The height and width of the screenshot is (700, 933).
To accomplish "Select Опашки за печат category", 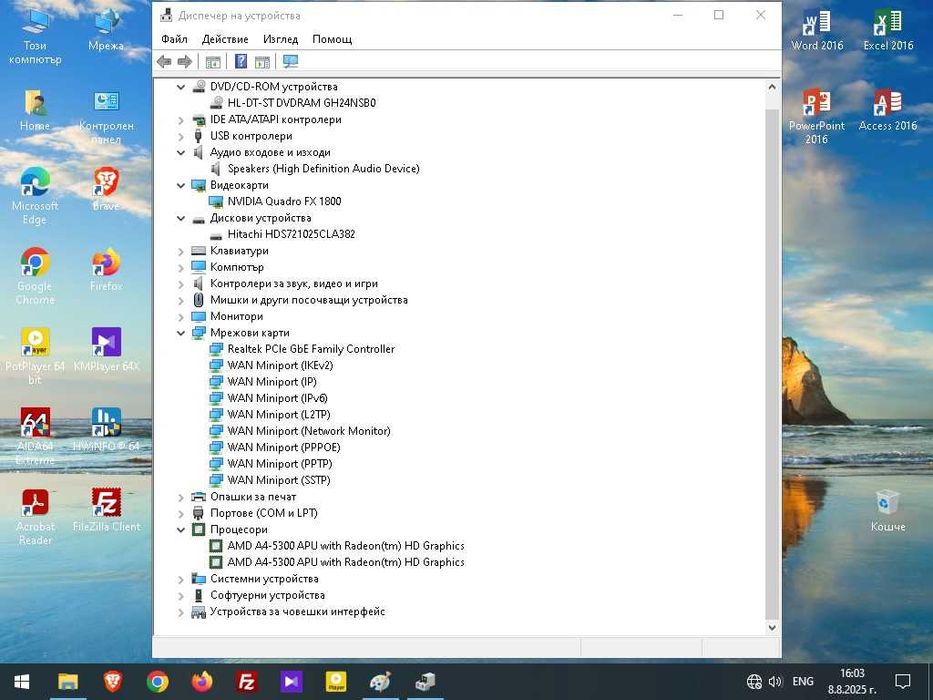I will click(253, 496).
